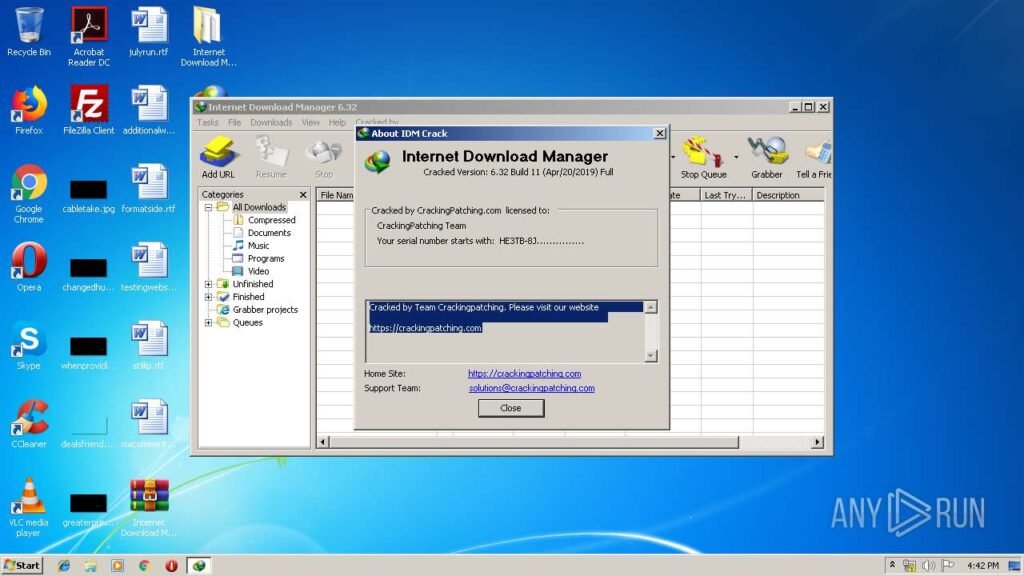
Task: Open the Opera icon in the taskbar
Action: (x=171, y=566)
